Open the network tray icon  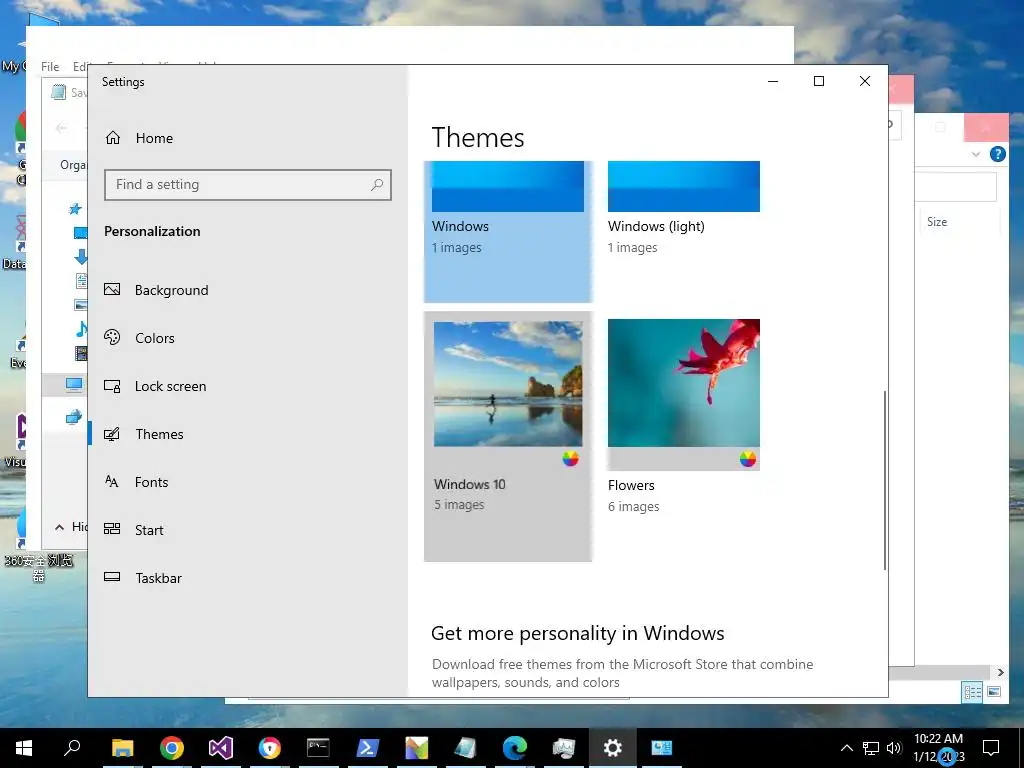tap(871, 748)
